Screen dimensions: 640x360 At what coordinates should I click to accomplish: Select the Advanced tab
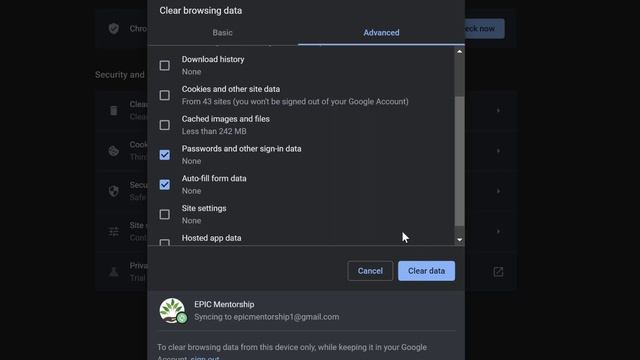tap(381, 33)
